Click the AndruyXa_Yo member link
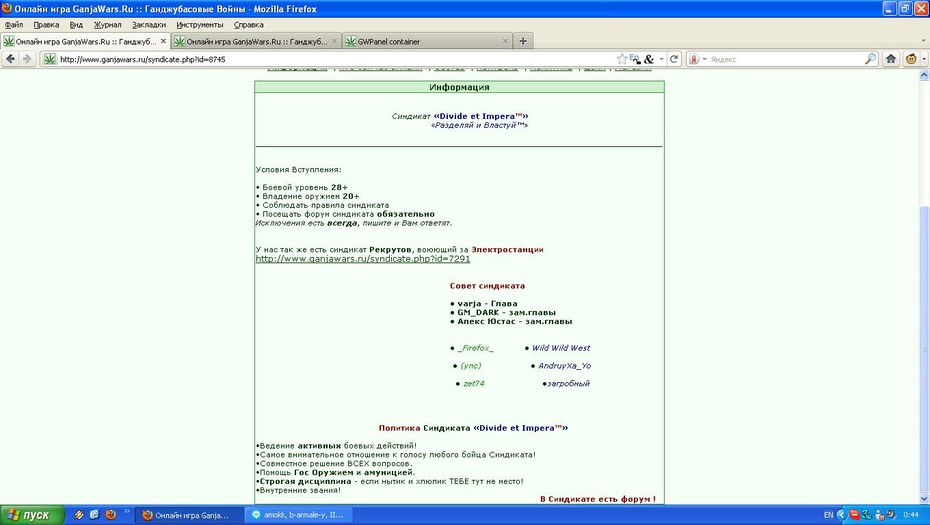The width and height of the screenshot is (930, 525). (565, 365)
